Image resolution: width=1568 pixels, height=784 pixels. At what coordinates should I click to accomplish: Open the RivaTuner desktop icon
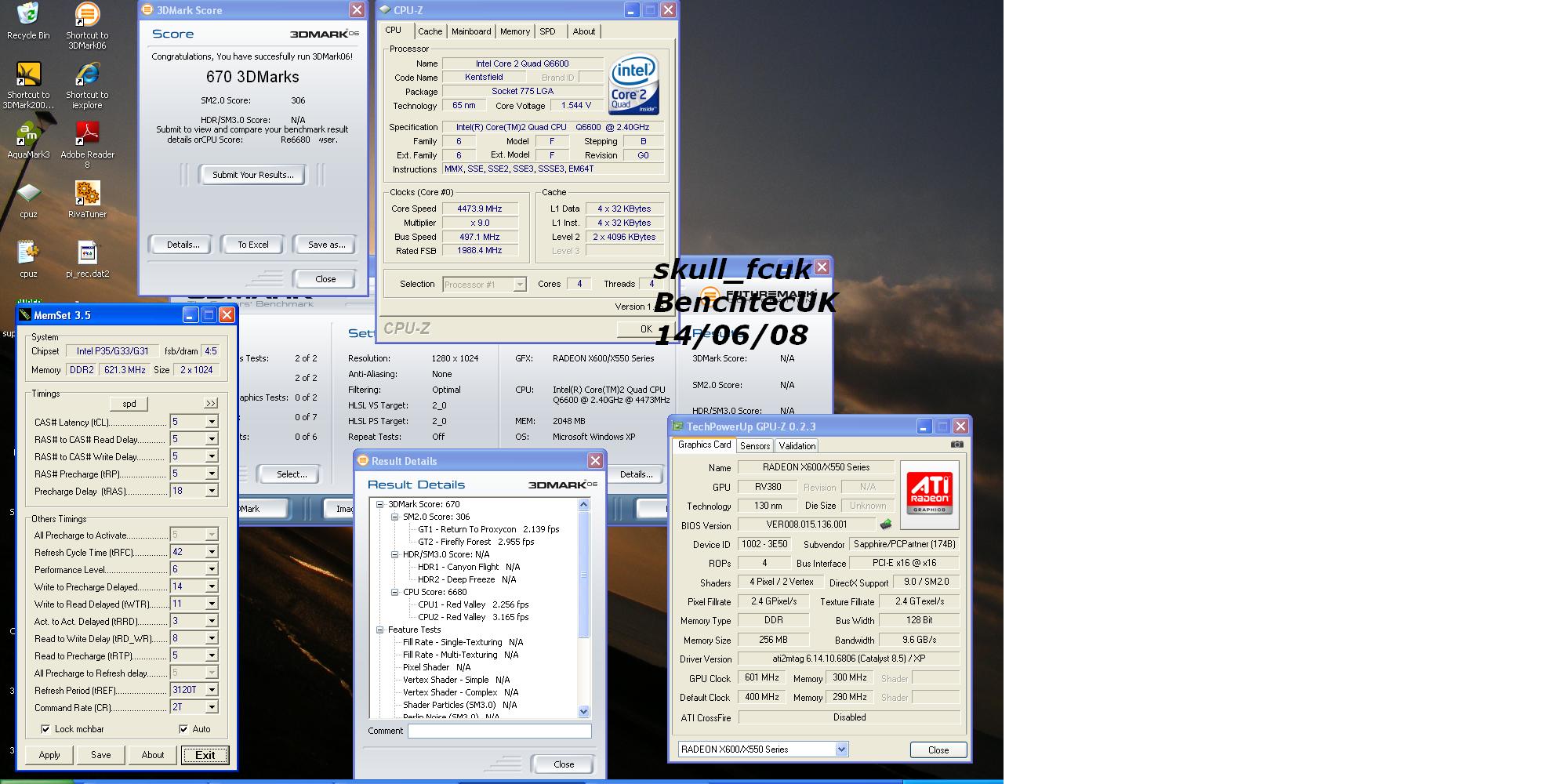(x=87, y=200)
